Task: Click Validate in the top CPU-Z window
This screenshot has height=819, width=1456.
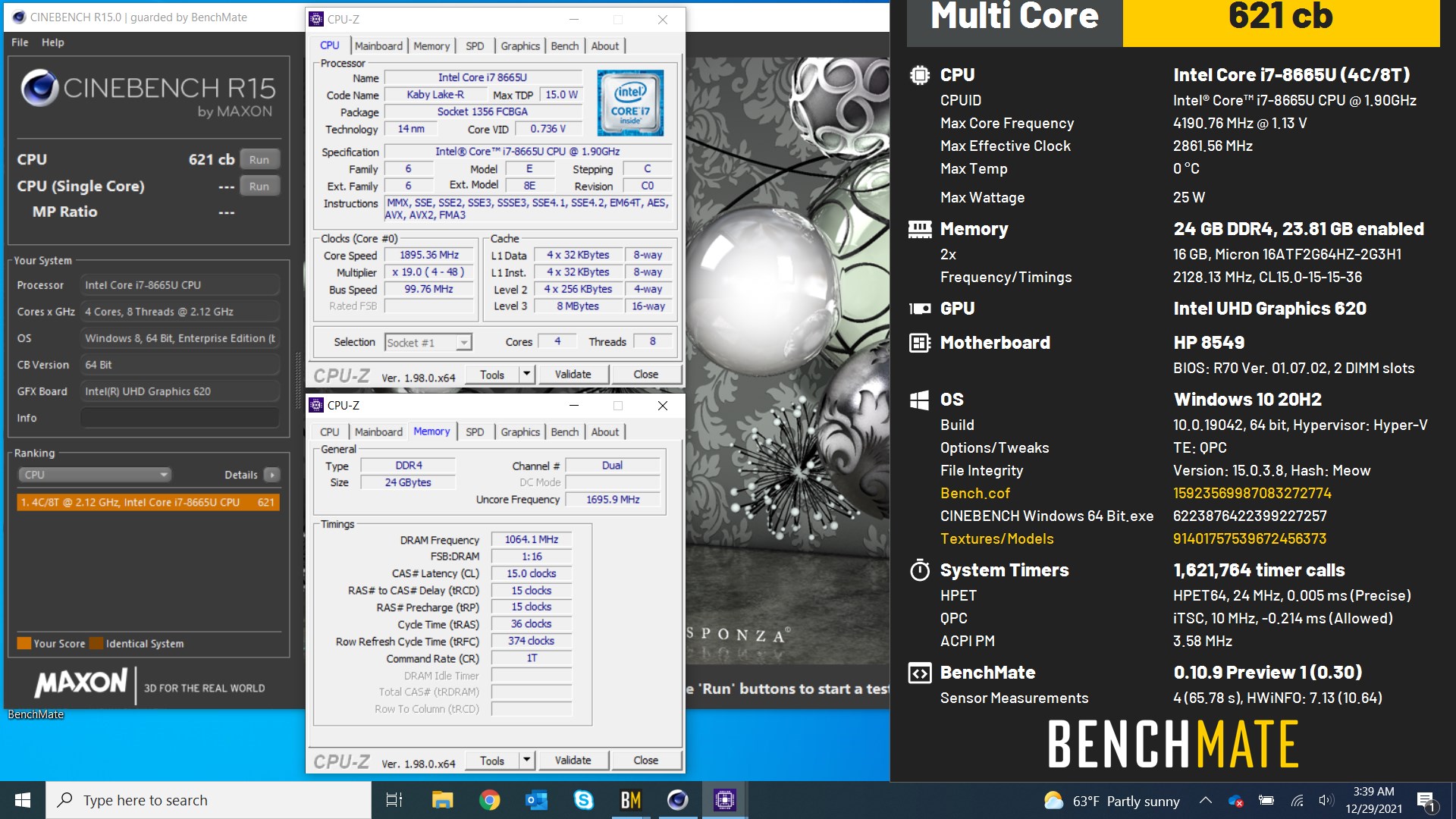Action: 573,375
